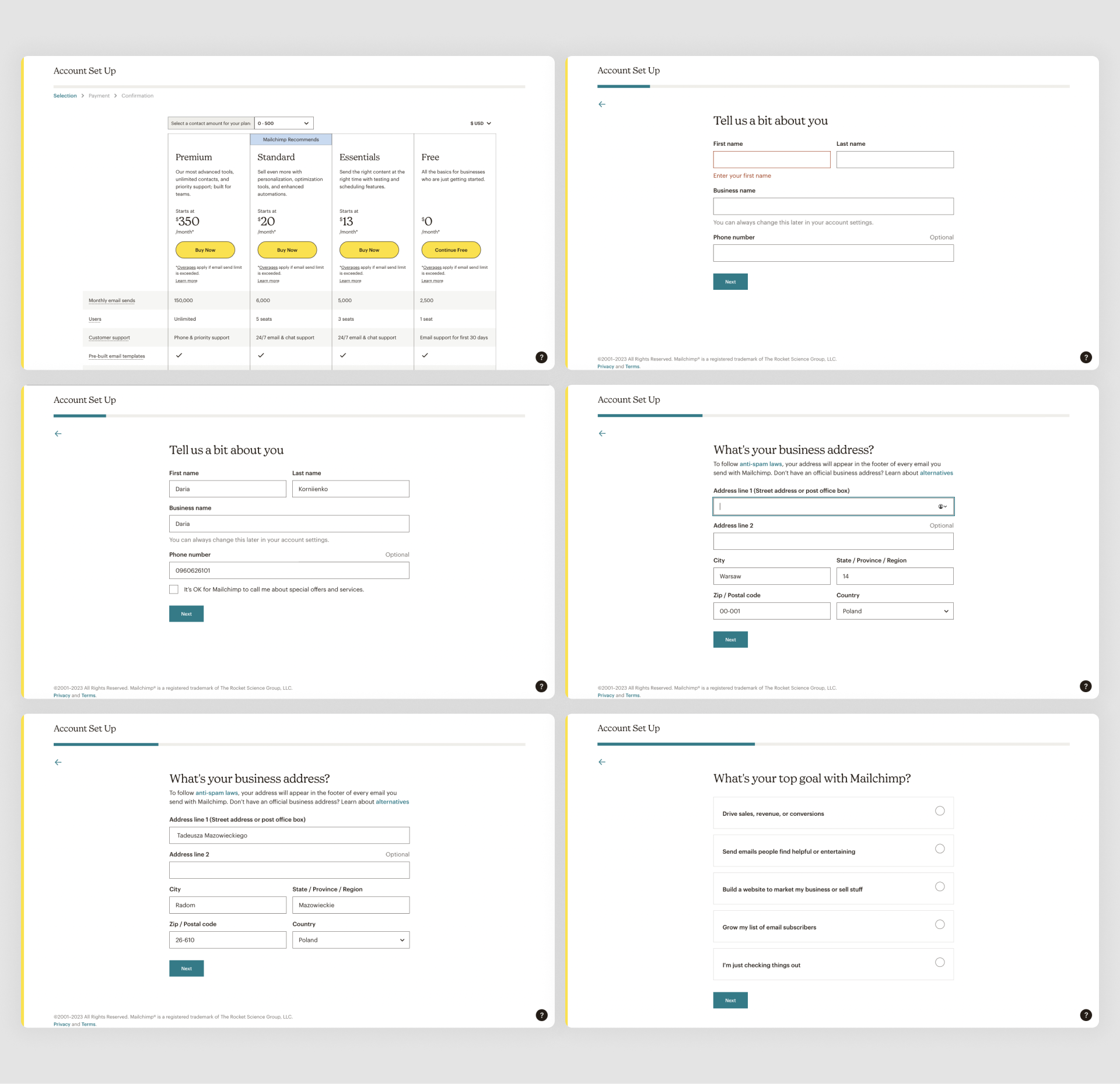
Task: Open Learn more link under the Premium plan
Action: click(187, 281)
